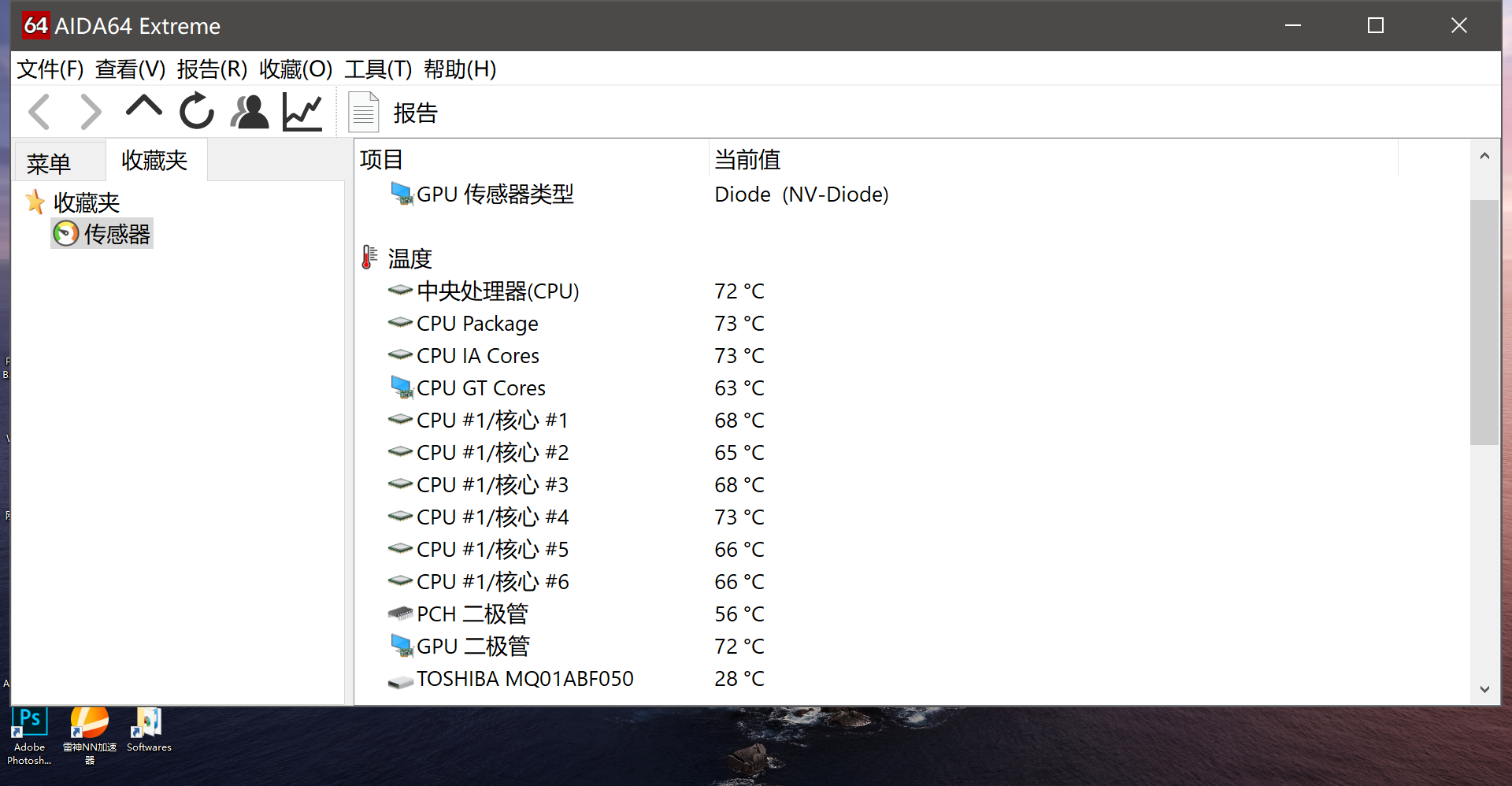The width and height of the screenshot is (1512, 786).
Task: Click the Diode (NV-Diode) value
Action: point(802,195)
